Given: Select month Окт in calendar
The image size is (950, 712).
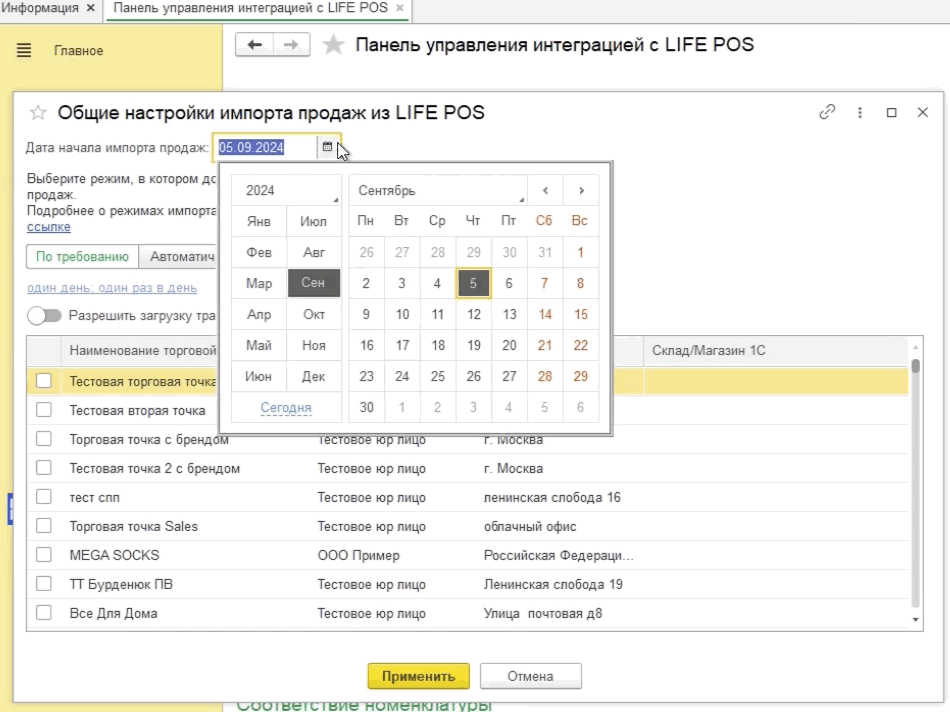Looking at the screenshot, I should [313, 314].
